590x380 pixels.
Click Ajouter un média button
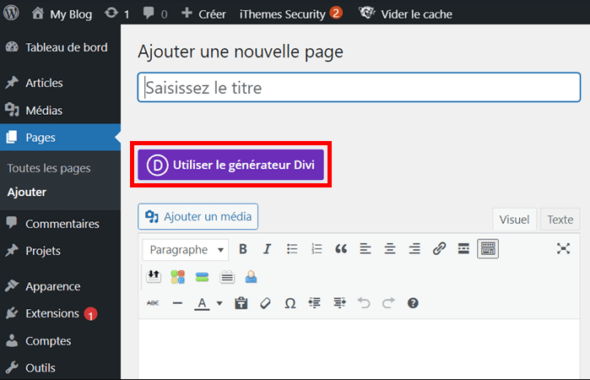point(198,217)
